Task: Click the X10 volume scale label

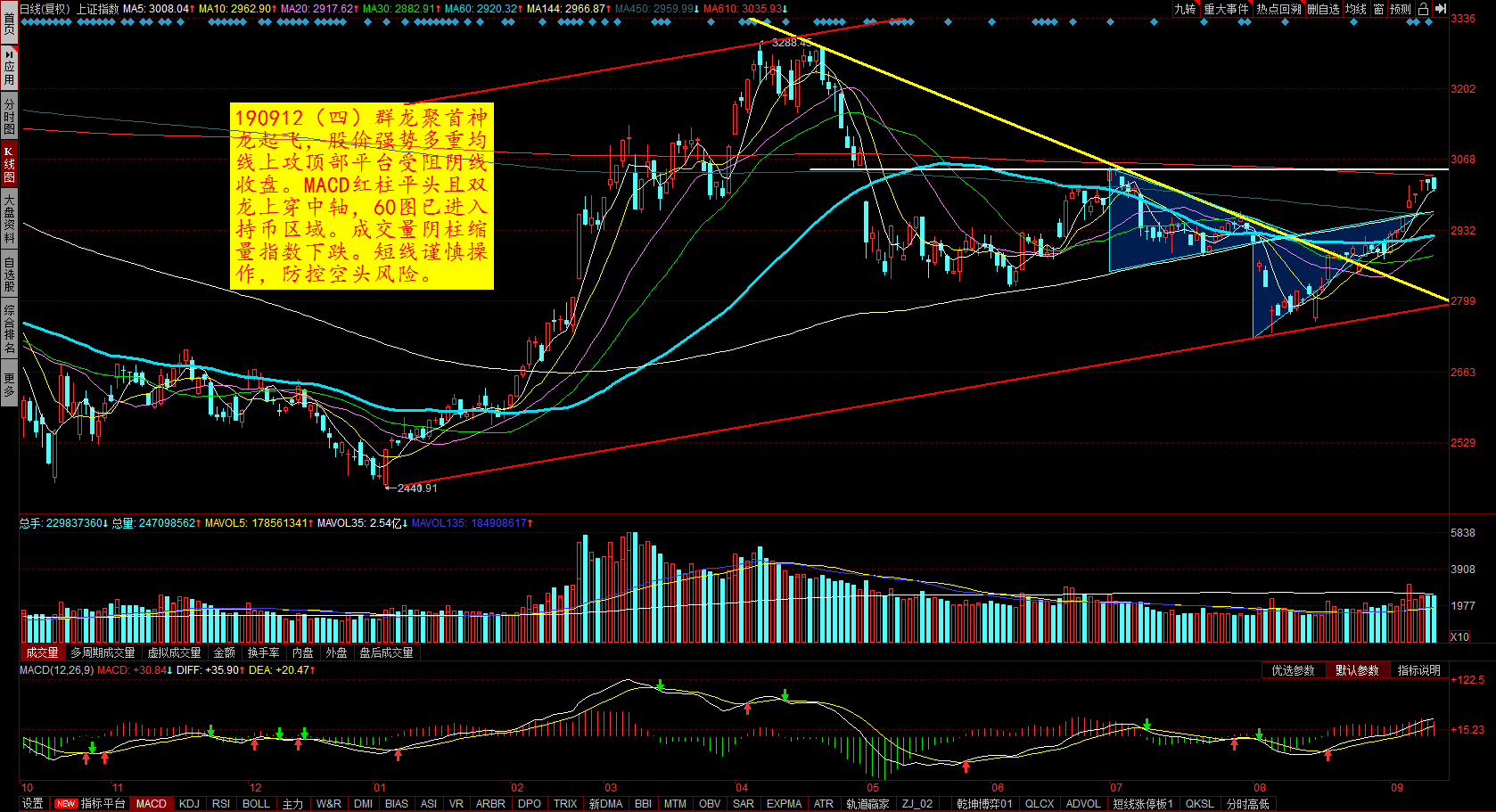Action: [x=1459, y=636]
